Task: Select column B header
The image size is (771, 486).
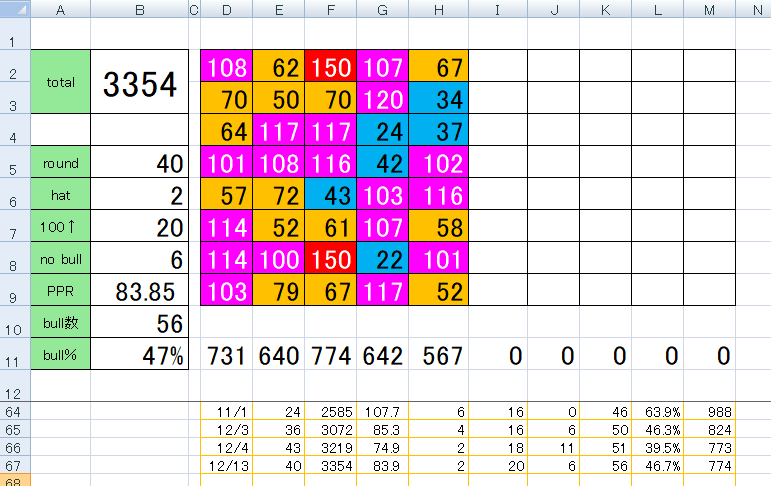Action: [x=140, y=9]
